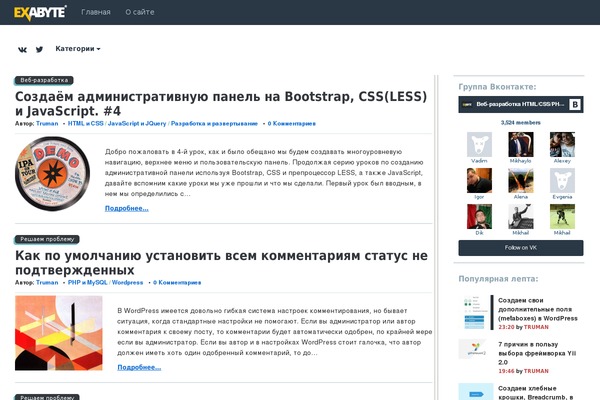The image size is (600, 400).
Task: Open comments link of Bootstrap post
Action: pos(292,124)
